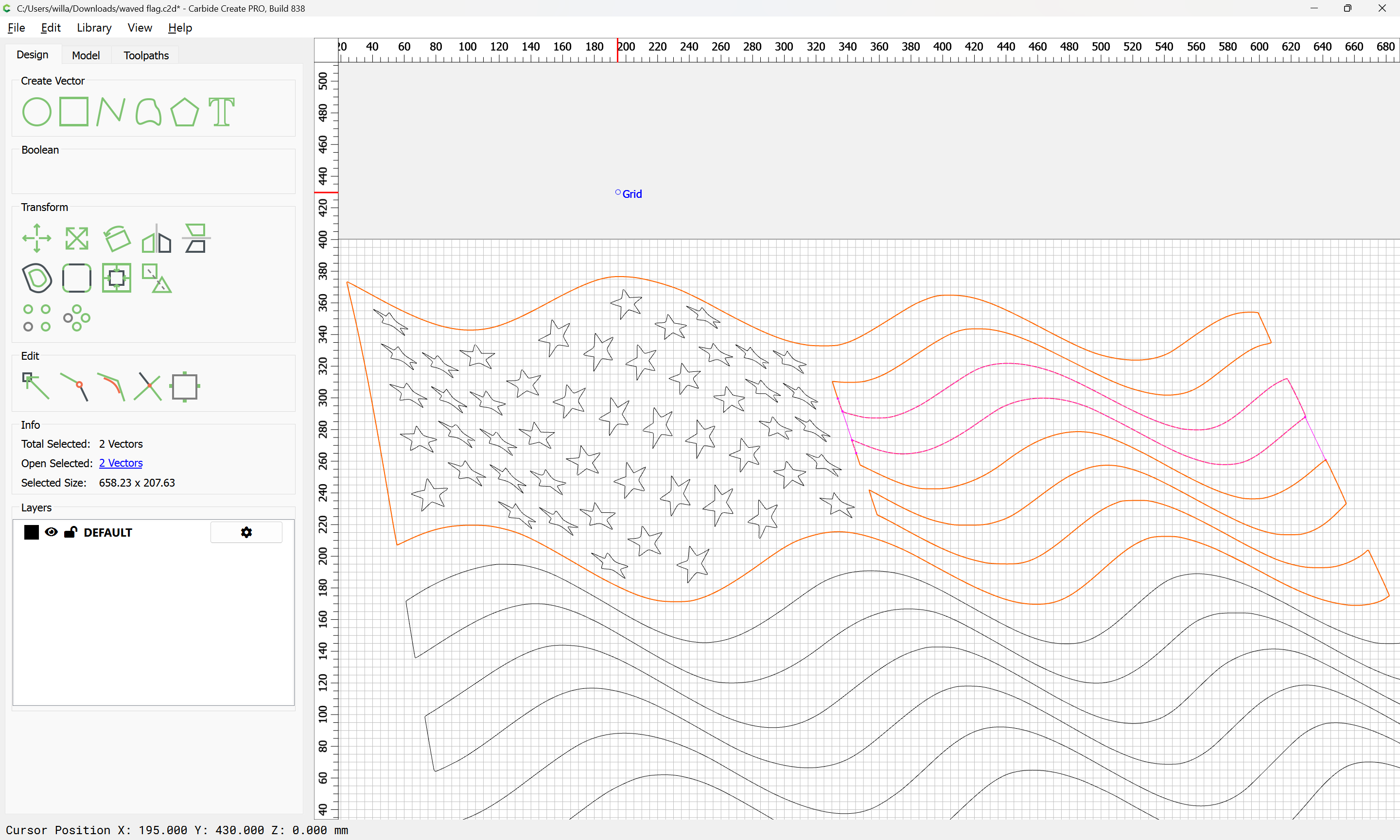Select the Curve vector tool

148,111
